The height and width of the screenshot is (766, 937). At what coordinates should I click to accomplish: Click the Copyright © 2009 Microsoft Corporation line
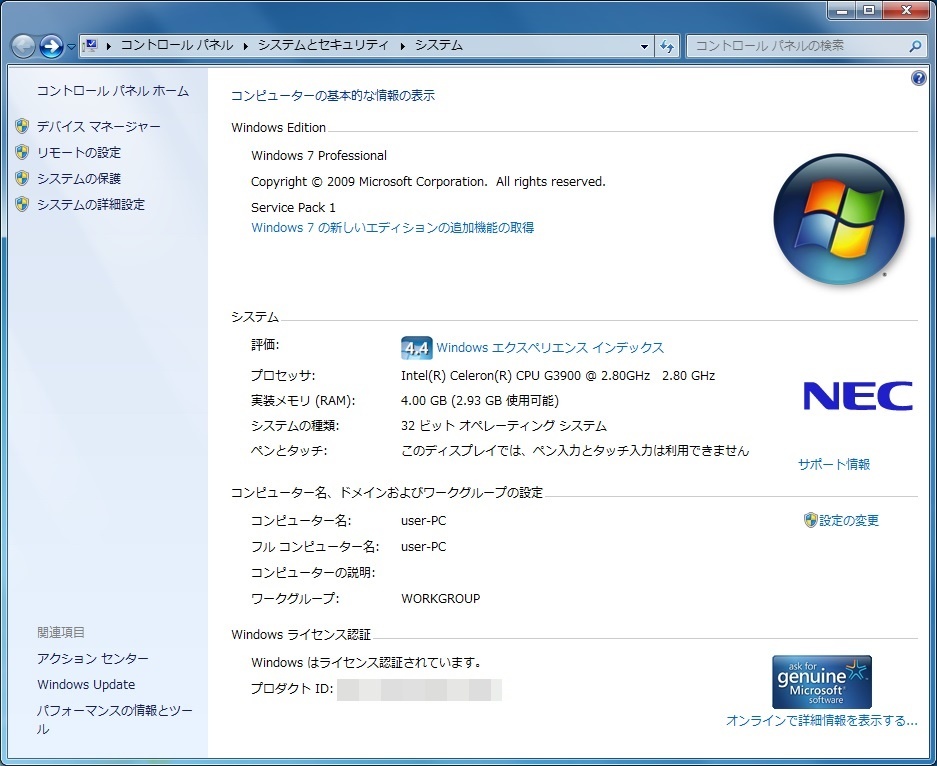tap(428, 182)
